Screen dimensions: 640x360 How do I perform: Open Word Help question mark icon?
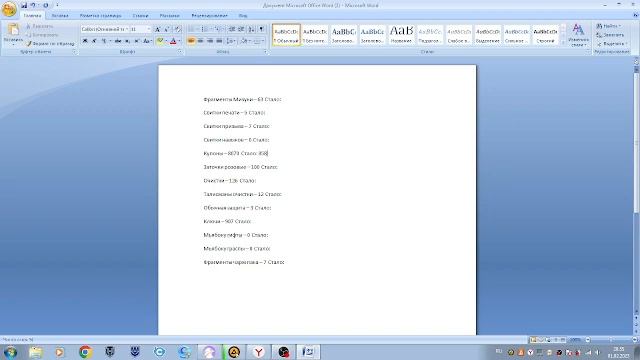(x=635, y=15)
